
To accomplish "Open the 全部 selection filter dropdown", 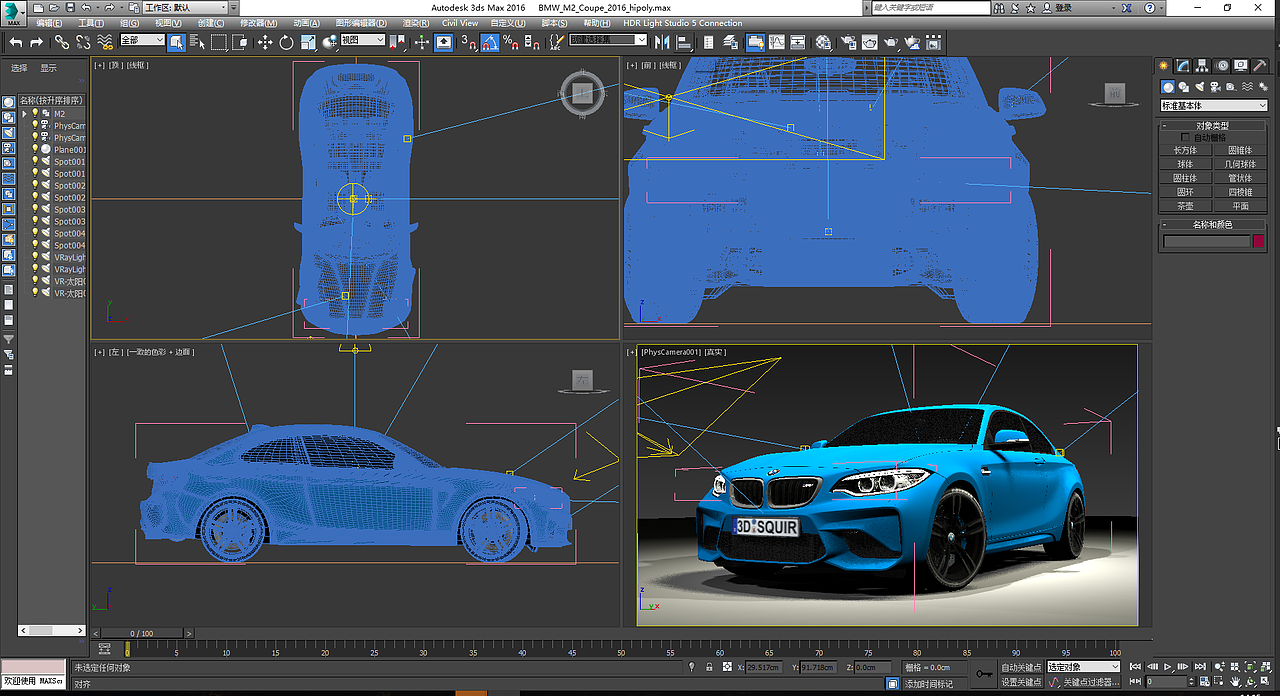I will 142,40.
